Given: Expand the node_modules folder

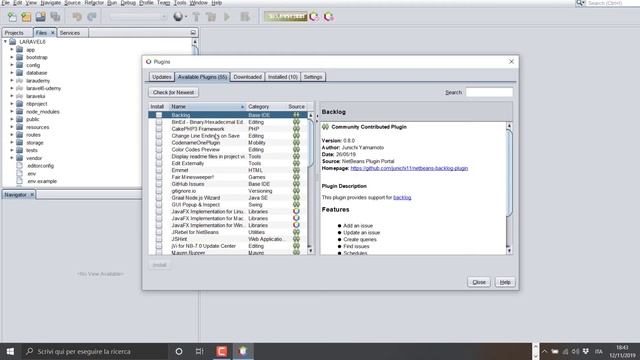Looking at the screenshot, I should [12, 111].
